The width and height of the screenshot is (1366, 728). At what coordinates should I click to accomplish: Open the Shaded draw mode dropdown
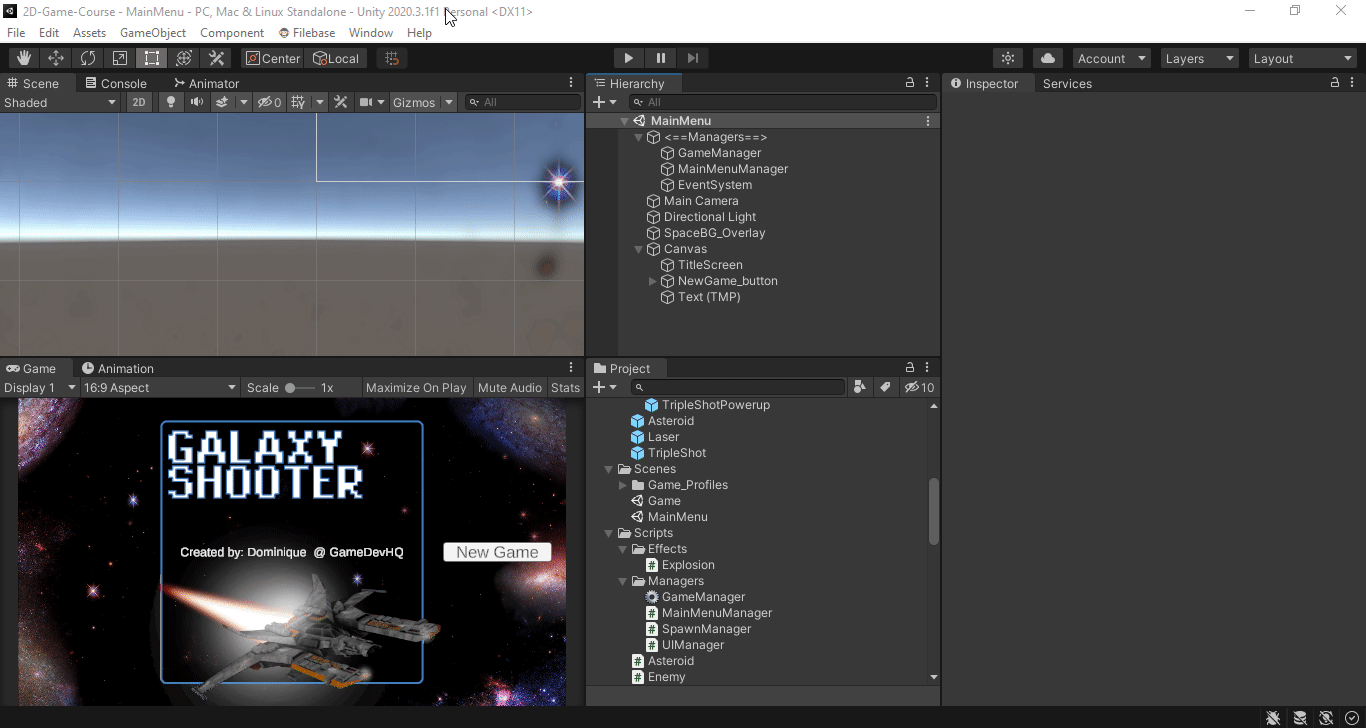coord(60,102)
